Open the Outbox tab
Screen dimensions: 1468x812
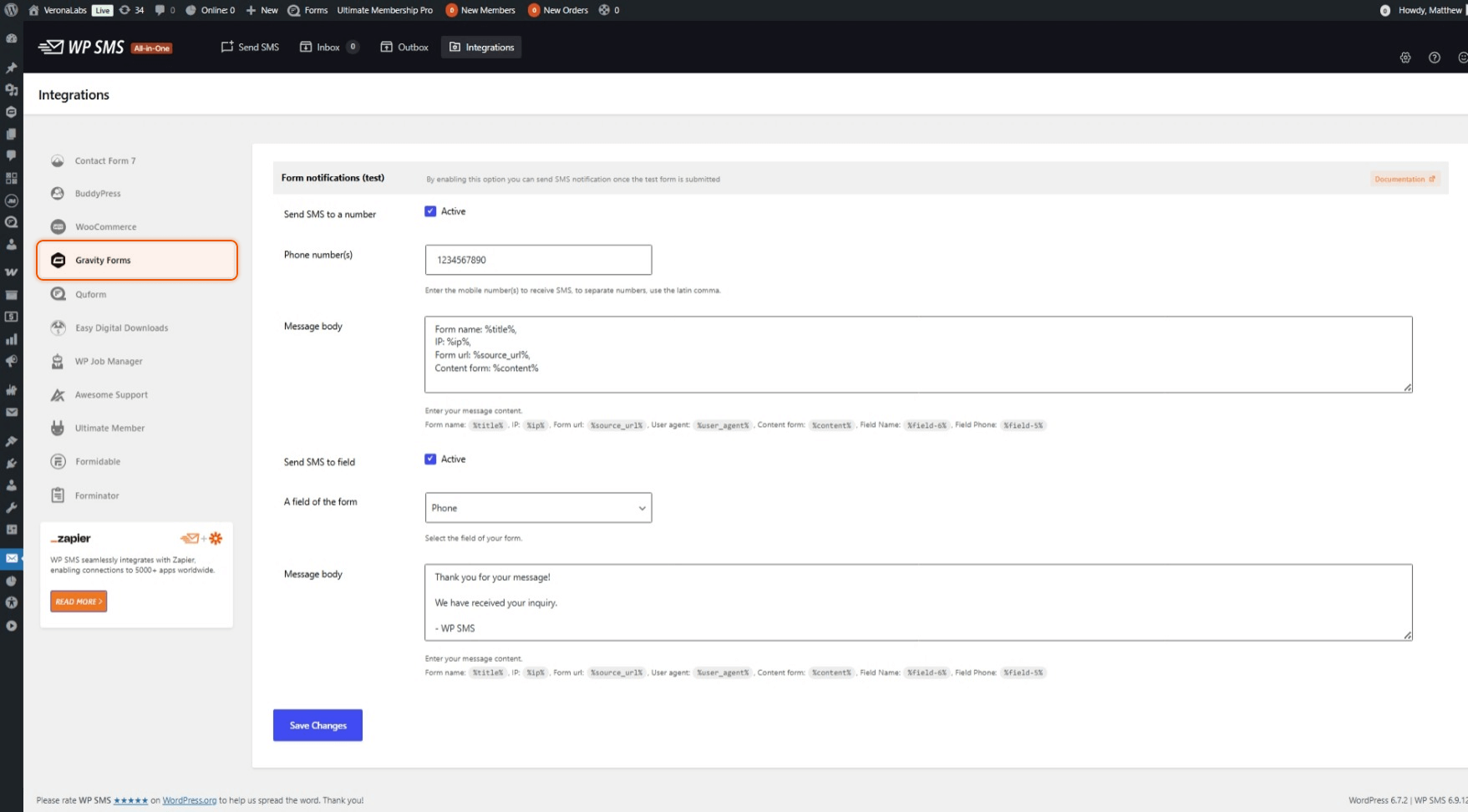(x=404, y=47)
